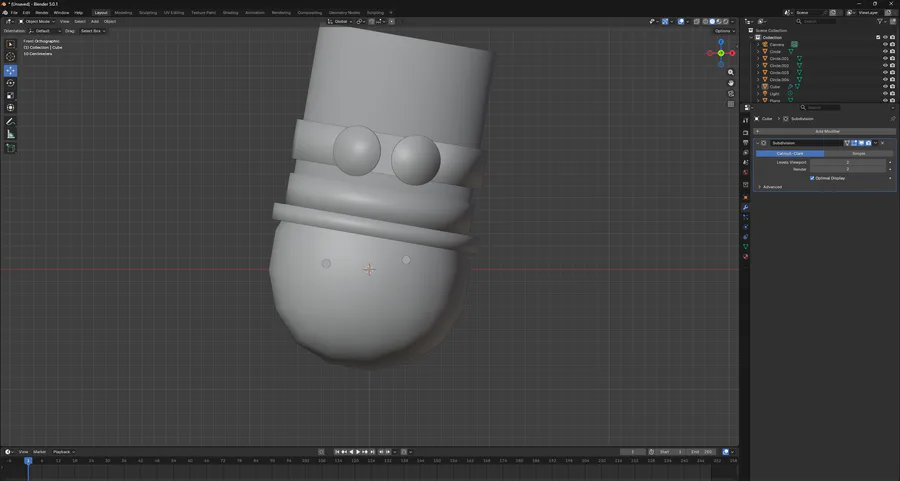The height and width of the screenshot is (481, 900).
Task: Open the Modifiers wrench properties tab
Action: [x=746, y=207]
